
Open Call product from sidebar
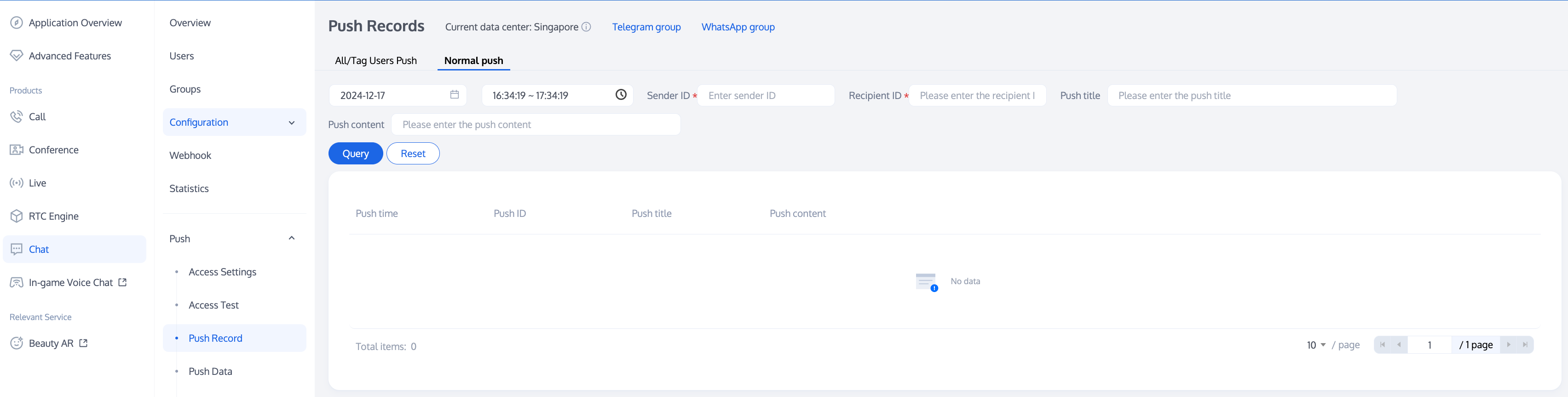(37, 117)
